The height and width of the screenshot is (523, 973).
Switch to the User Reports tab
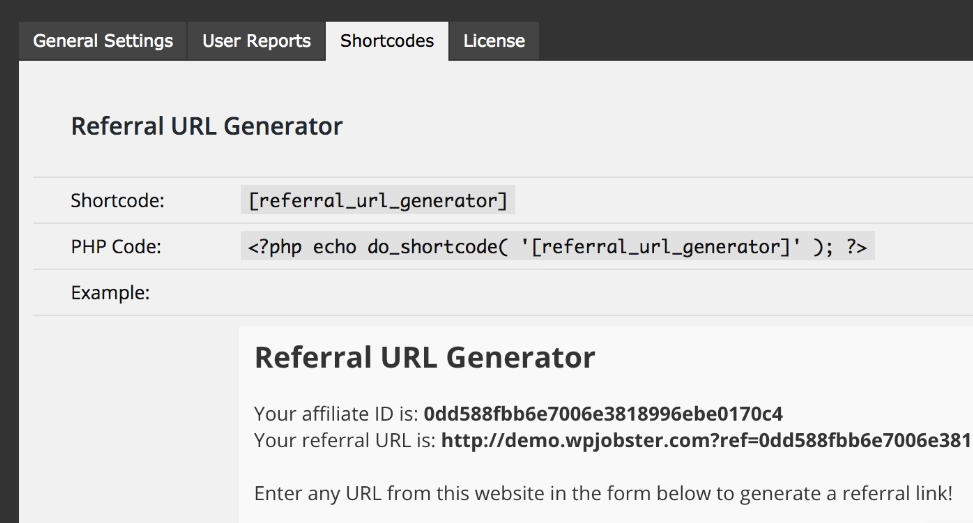tap(256, 41)
